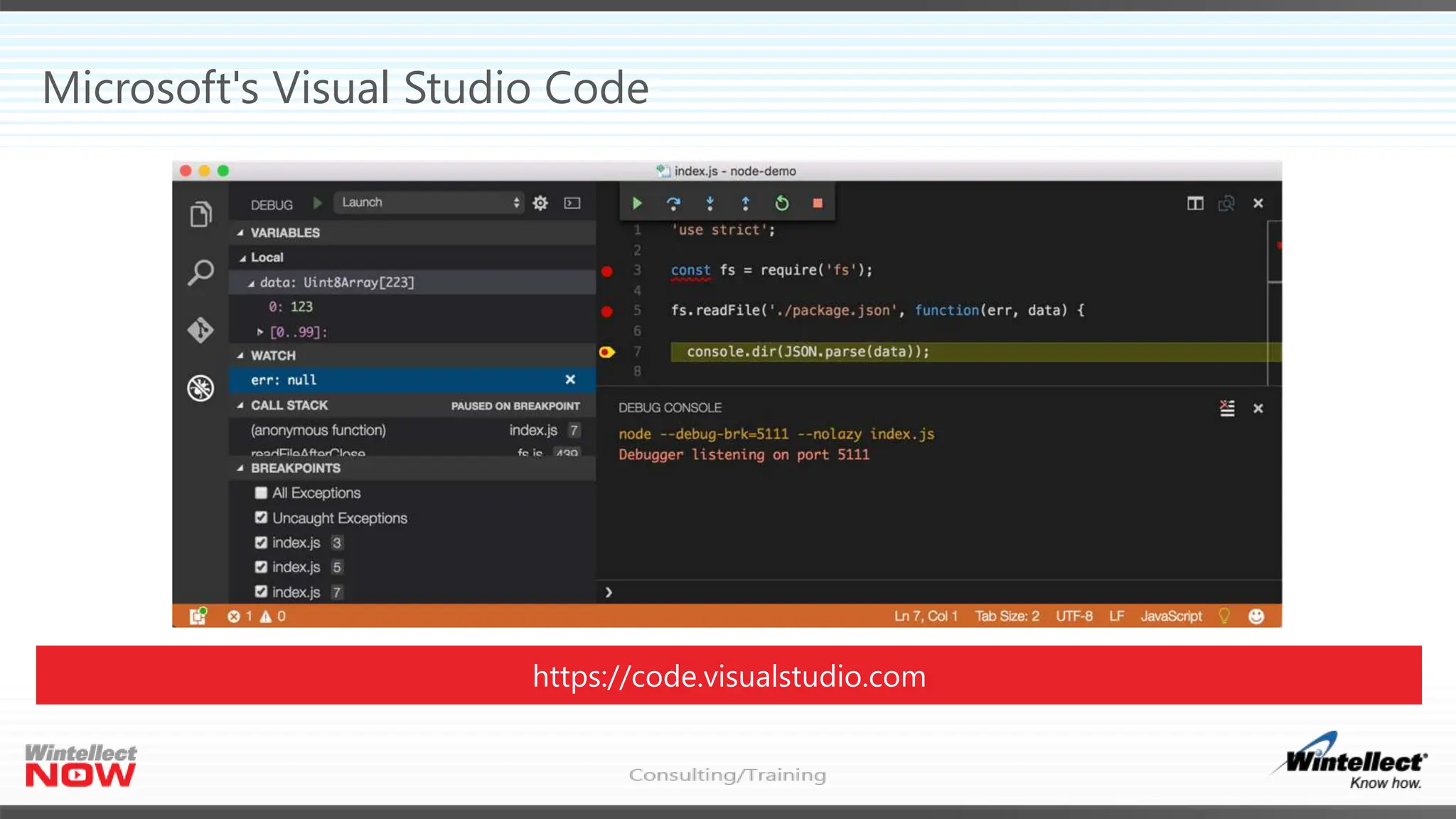Viewport: 1456px width, 819px height.
Task: Step over with debug toolbar
Action: 673,203
